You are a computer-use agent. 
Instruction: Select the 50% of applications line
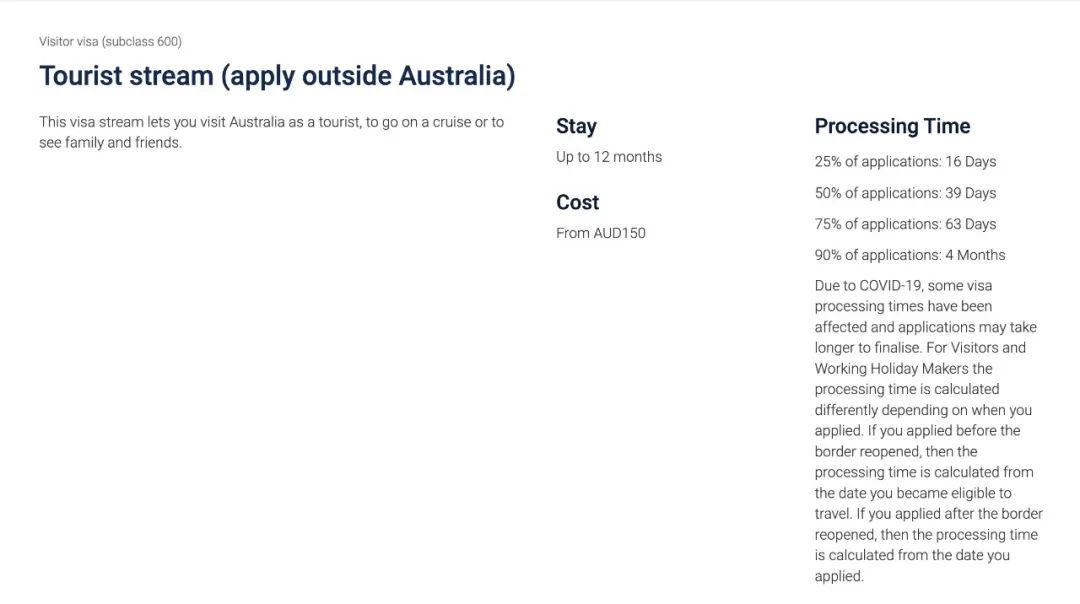pos(905,193)
